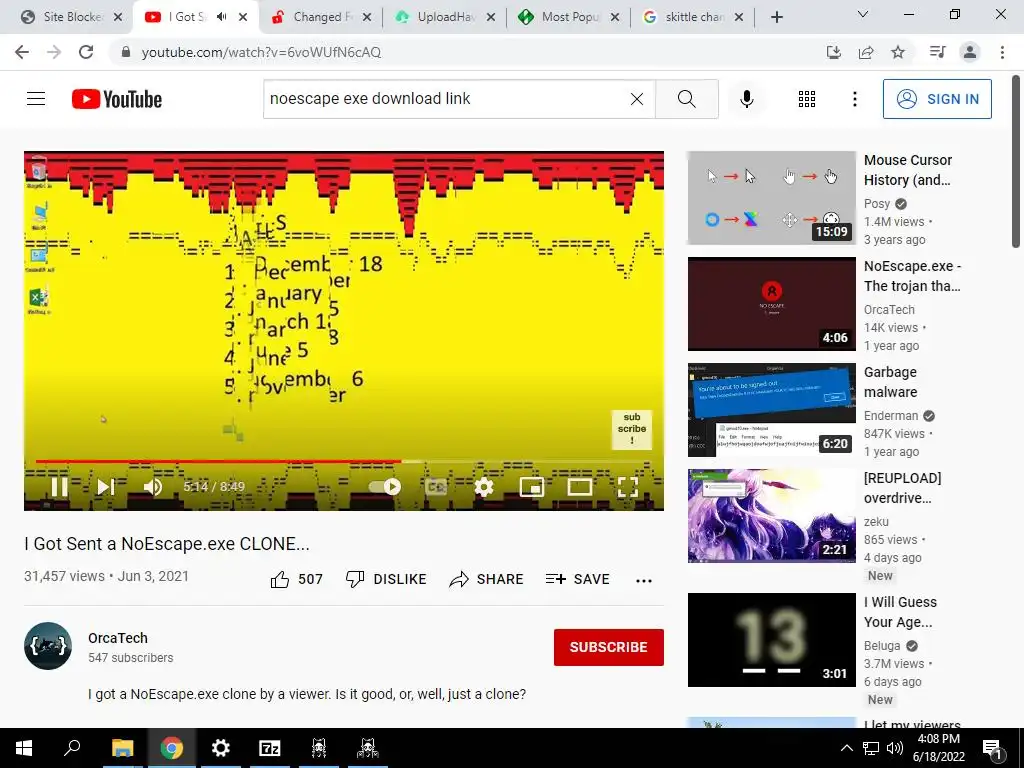Open Chrome profile avatar
This screenshot has width=1024, height=768.
pyautogui.click(x=970, y=52)
